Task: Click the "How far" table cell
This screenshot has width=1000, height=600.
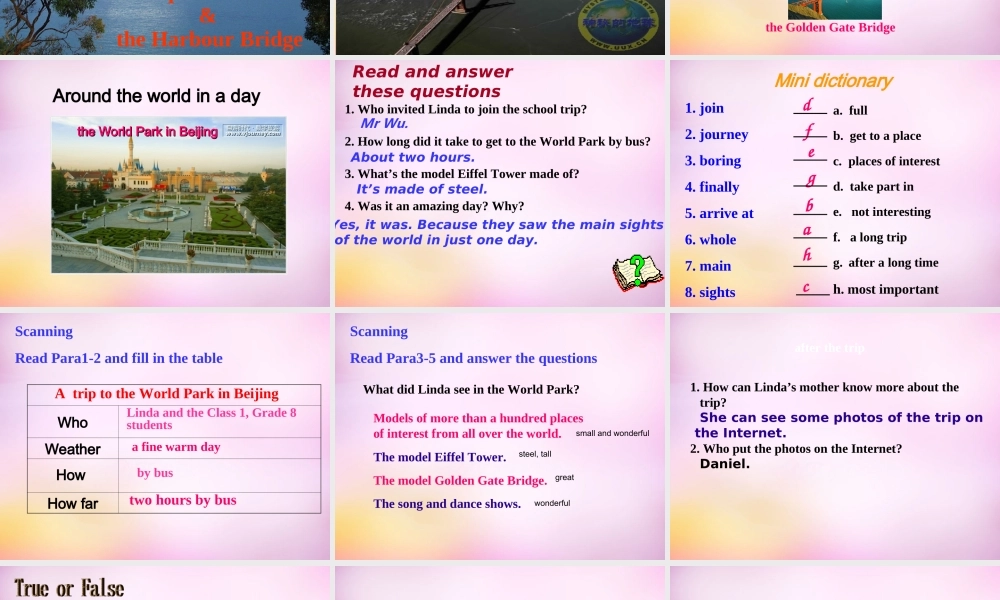Action: [x=73, y=503]
